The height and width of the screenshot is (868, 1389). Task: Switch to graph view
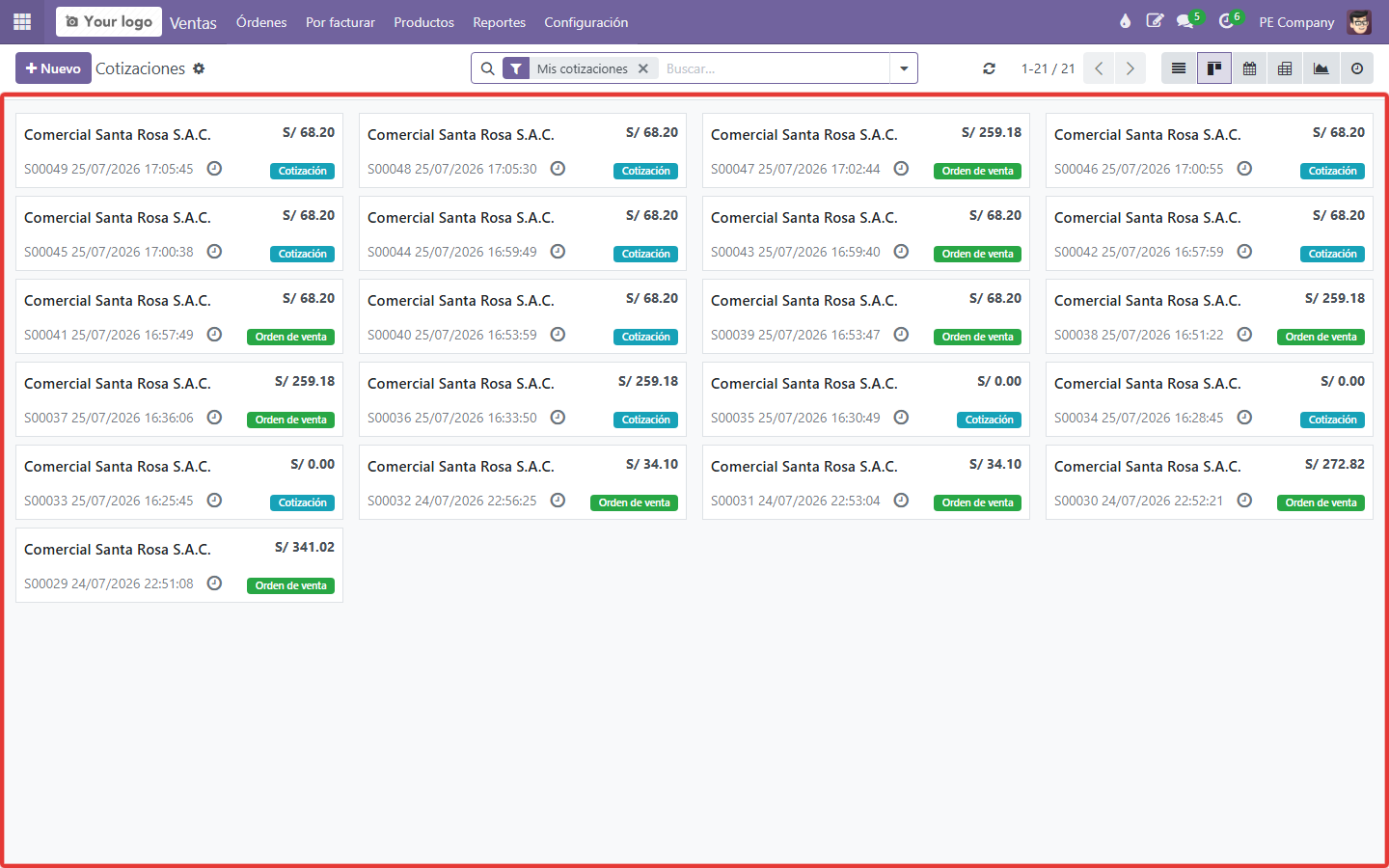click(1321, 68)
